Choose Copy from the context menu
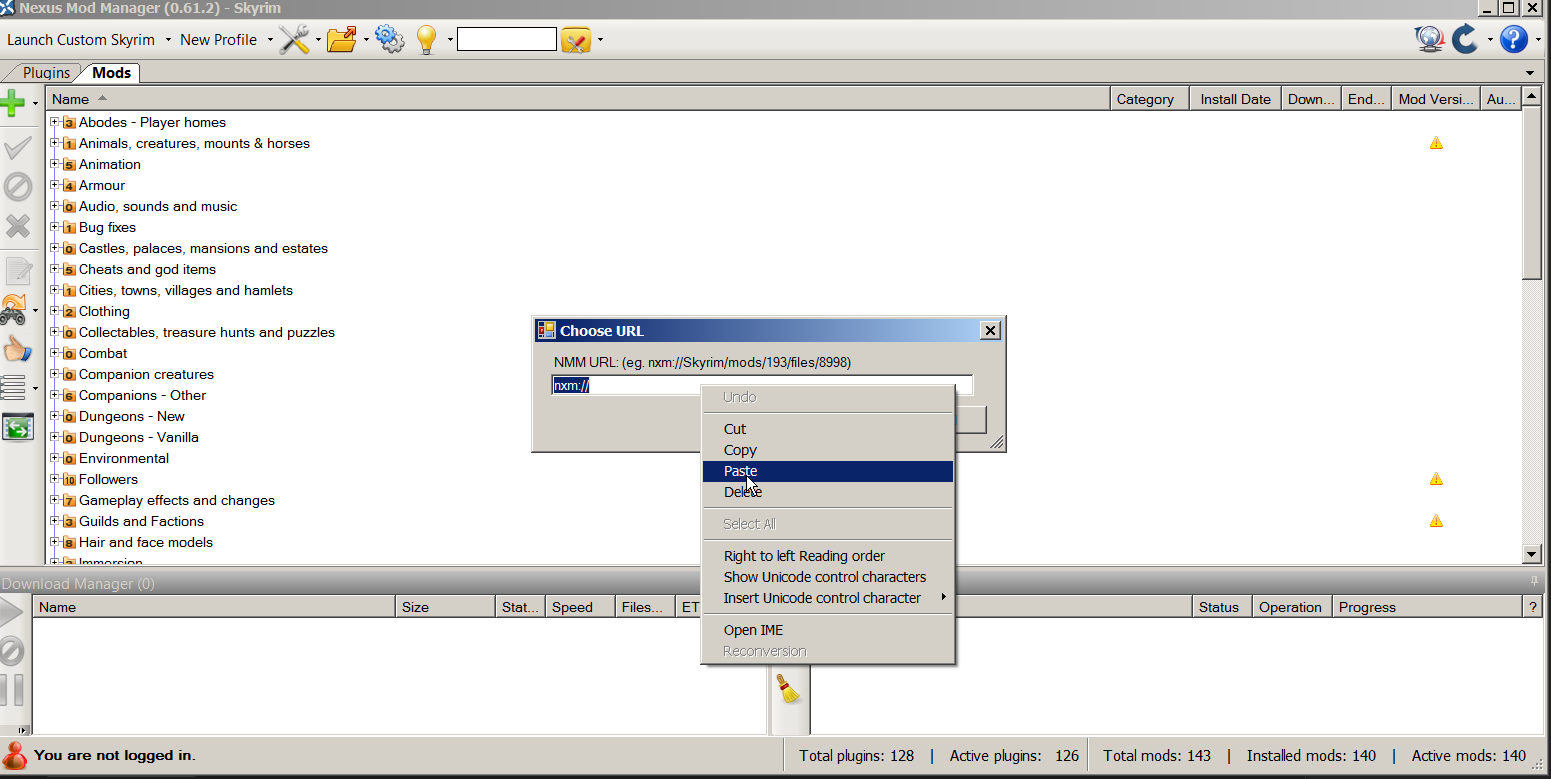The height and width of the screenshot is (779, 1551). [828, 450]
